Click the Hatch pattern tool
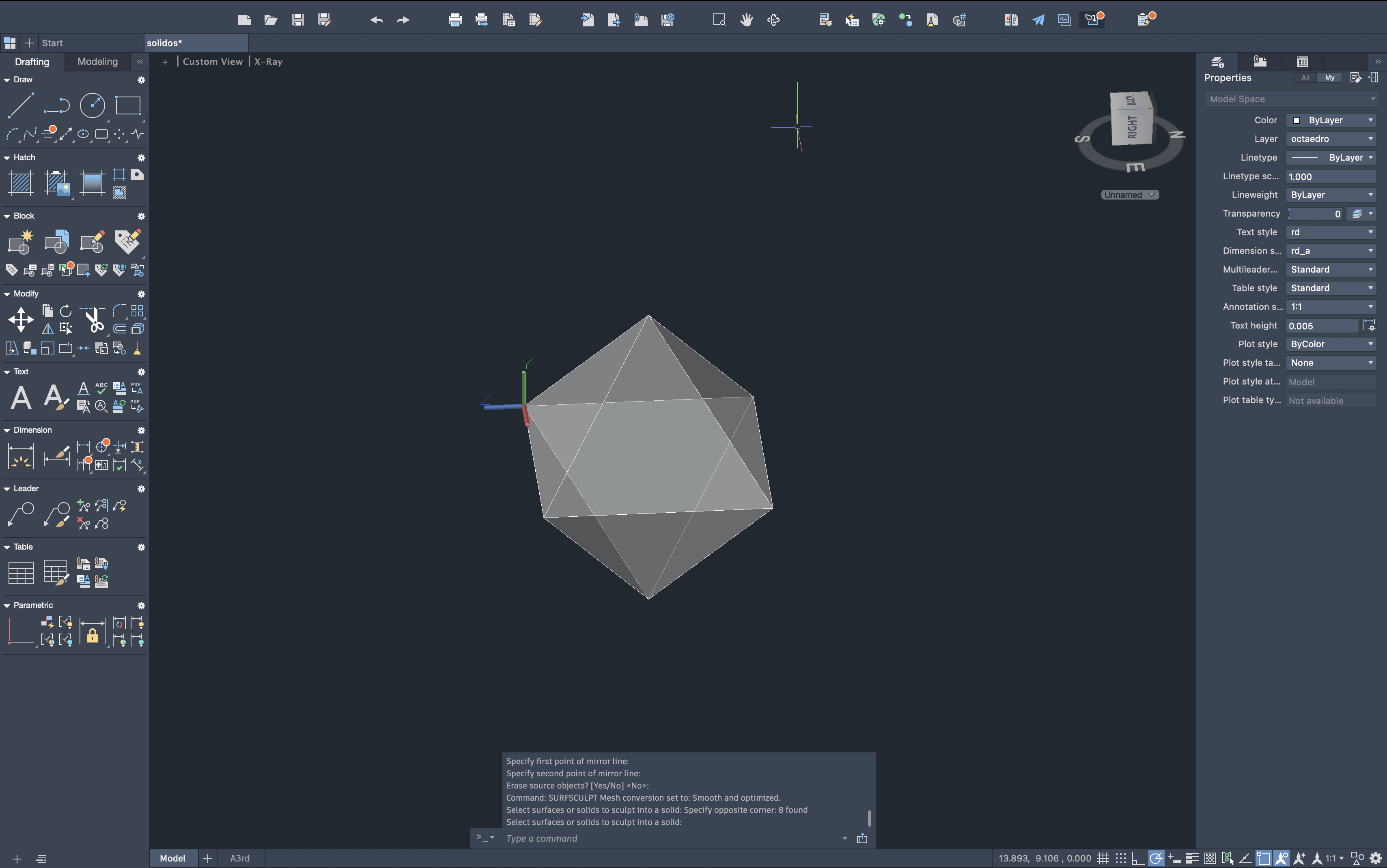This screenshot has width=1387, height=868. pyautogui.click(x=21, y=184)
